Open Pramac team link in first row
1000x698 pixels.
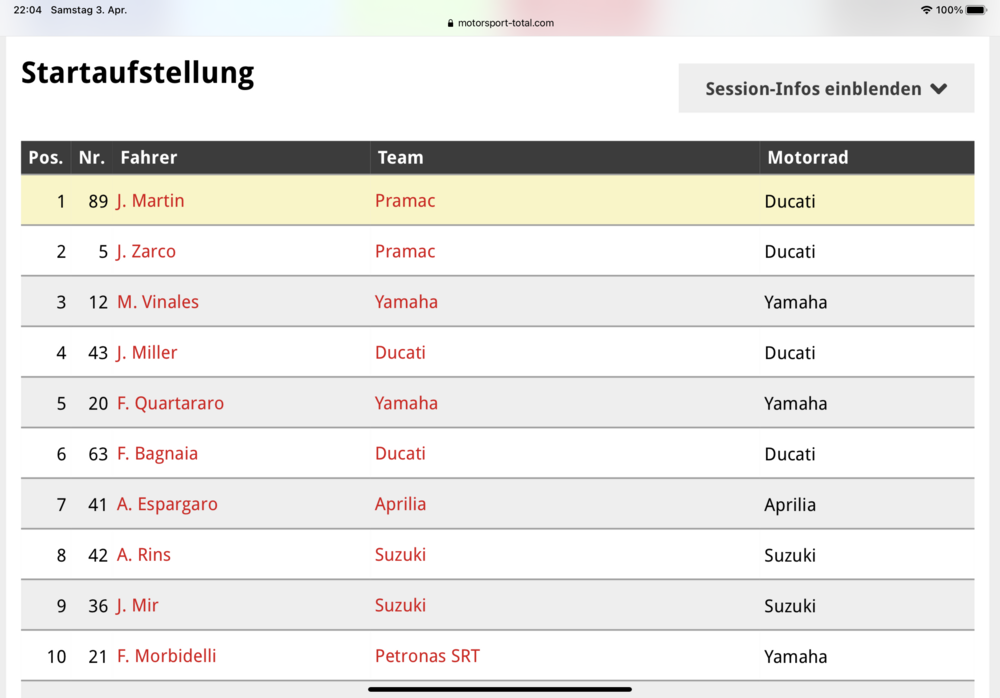(405, 201)
